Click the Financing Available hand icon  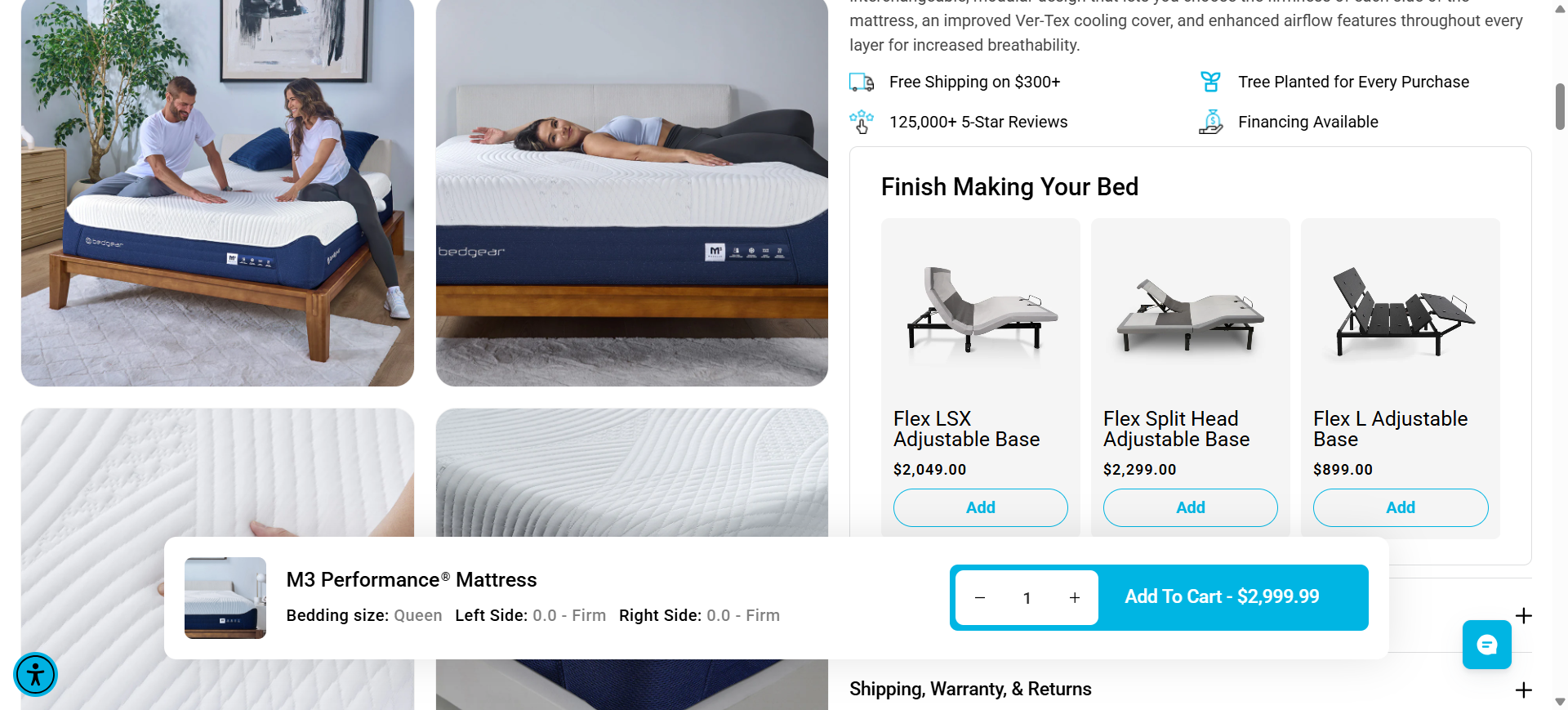point(1210,122)
